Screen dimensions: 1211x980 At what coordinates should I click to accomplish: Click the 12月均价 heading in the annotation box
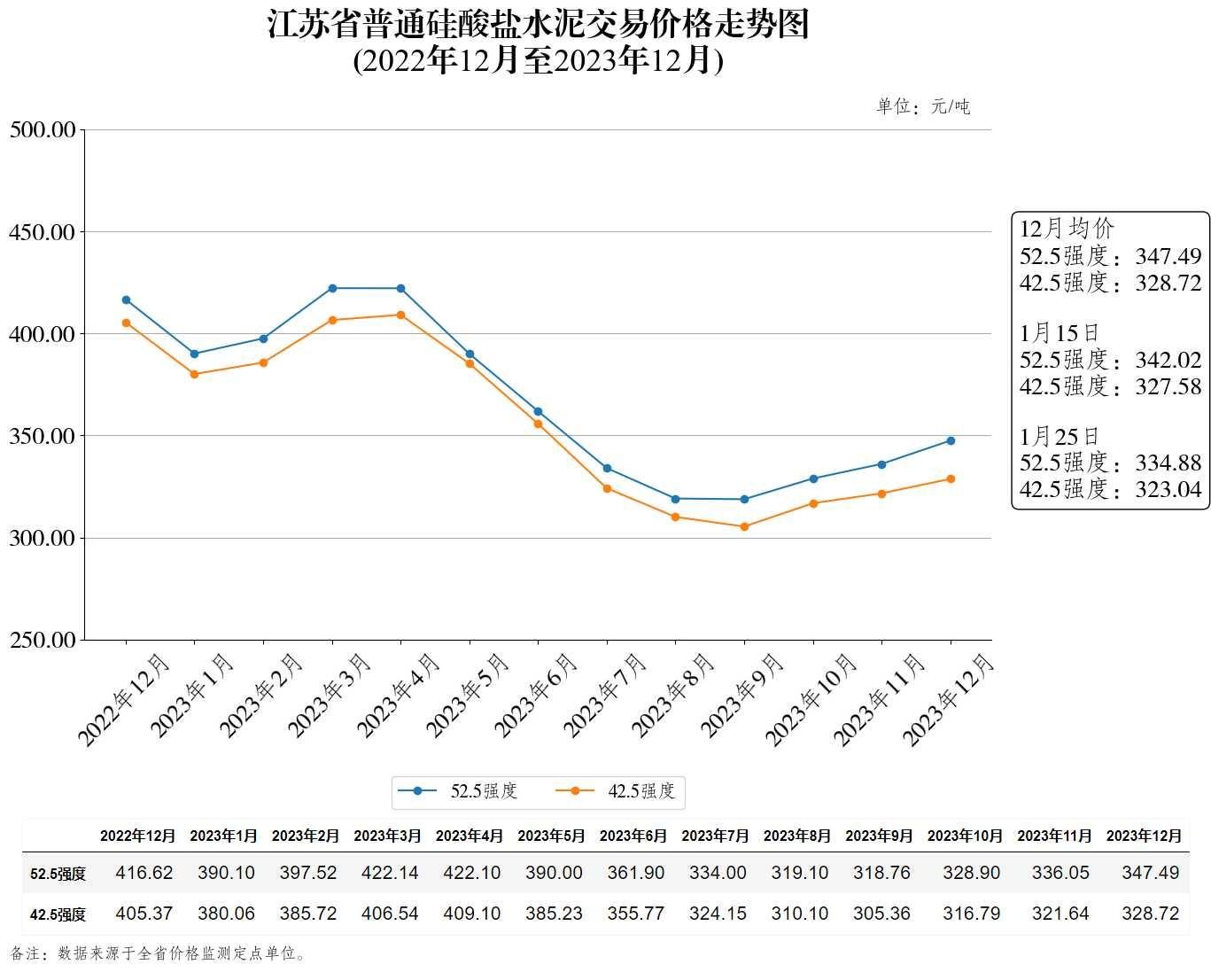(x=1067, y=228)
